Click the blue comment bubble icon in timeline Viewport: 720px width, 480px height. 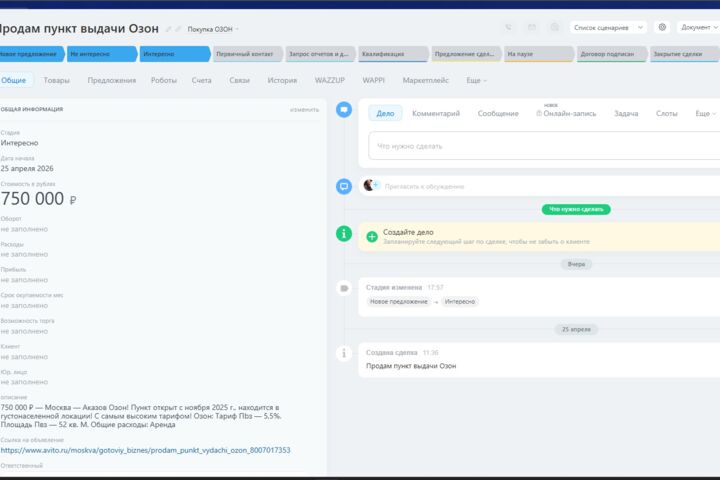pyautogui.click(x=344, y=186)
